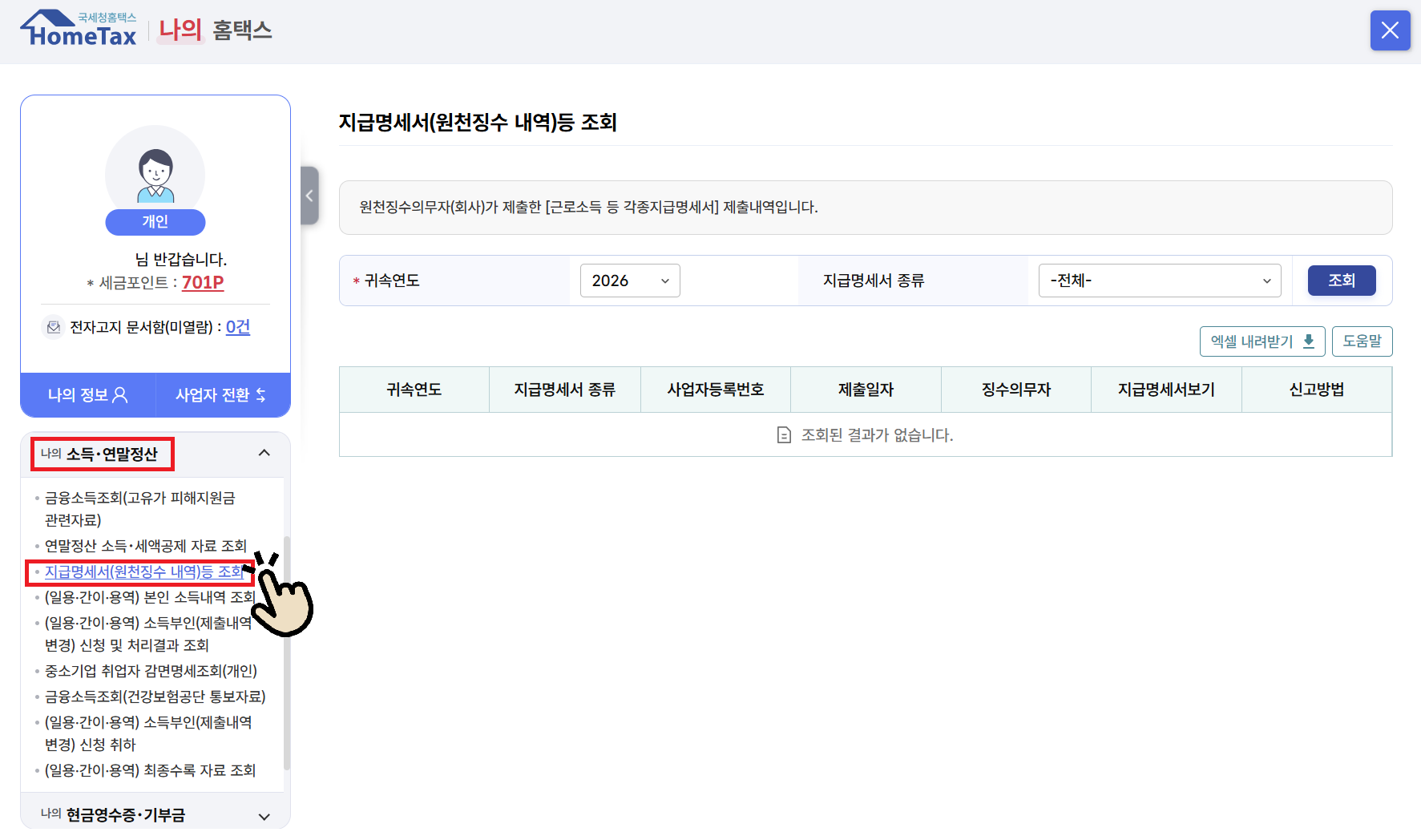Open 금융소득조회(건강보험공단 통보자료)
This screenshot has width=1421, height=840.
[x=155, y=697]
